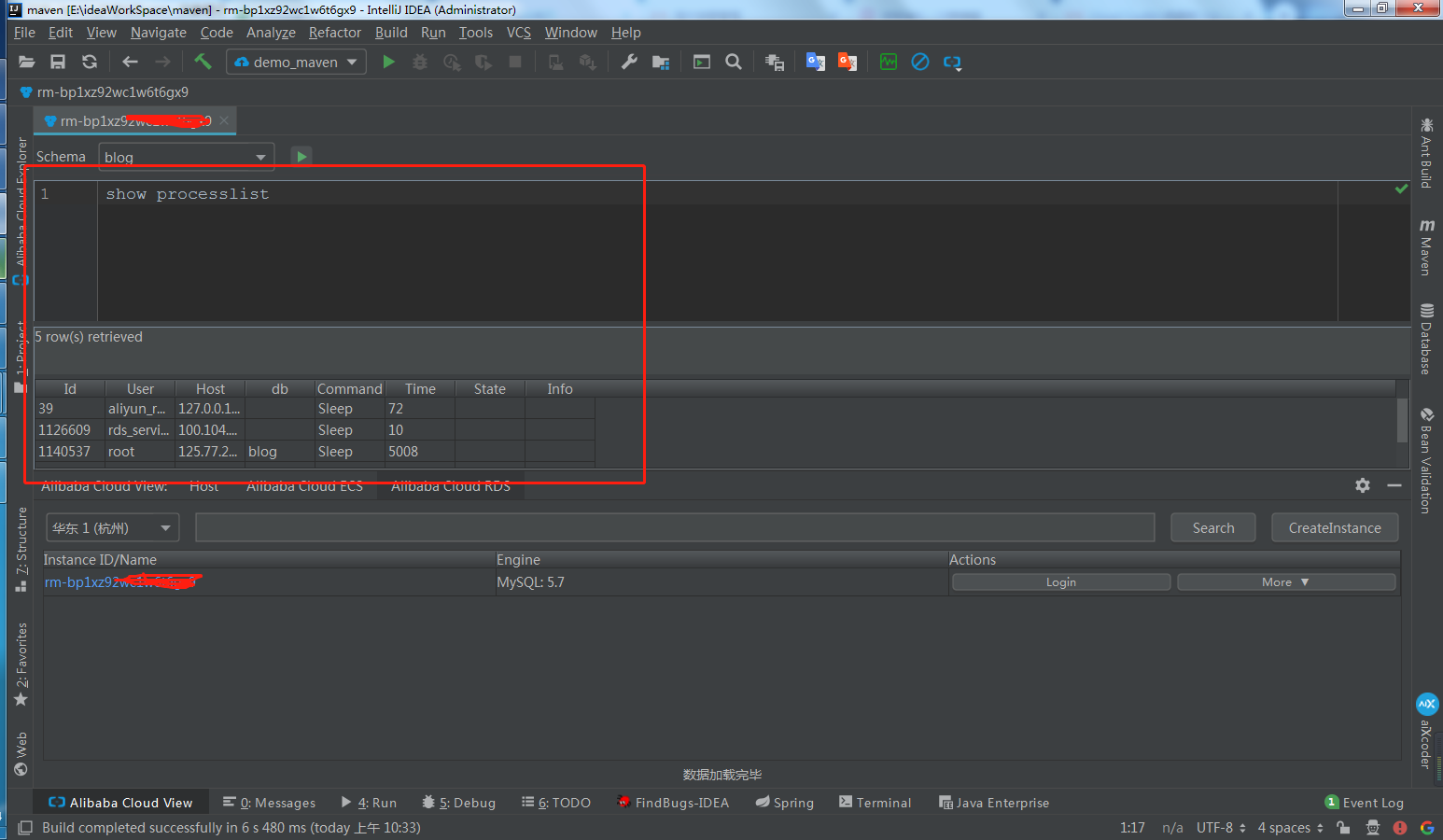The height and width of the screenshot is (840, 1443).
Task: Open the Schema blog dropdown
Action: click(x=187, y=157)
